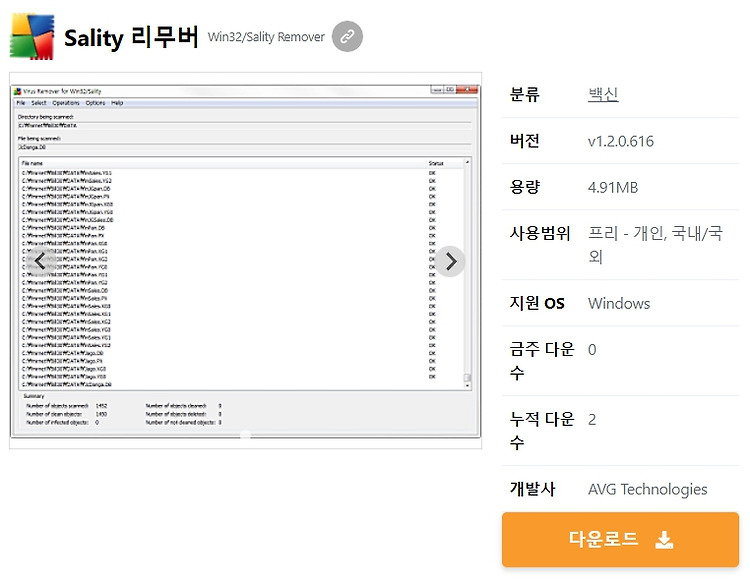
Task: Select the version value v1.2.0.616
Action: click(621, 141)
